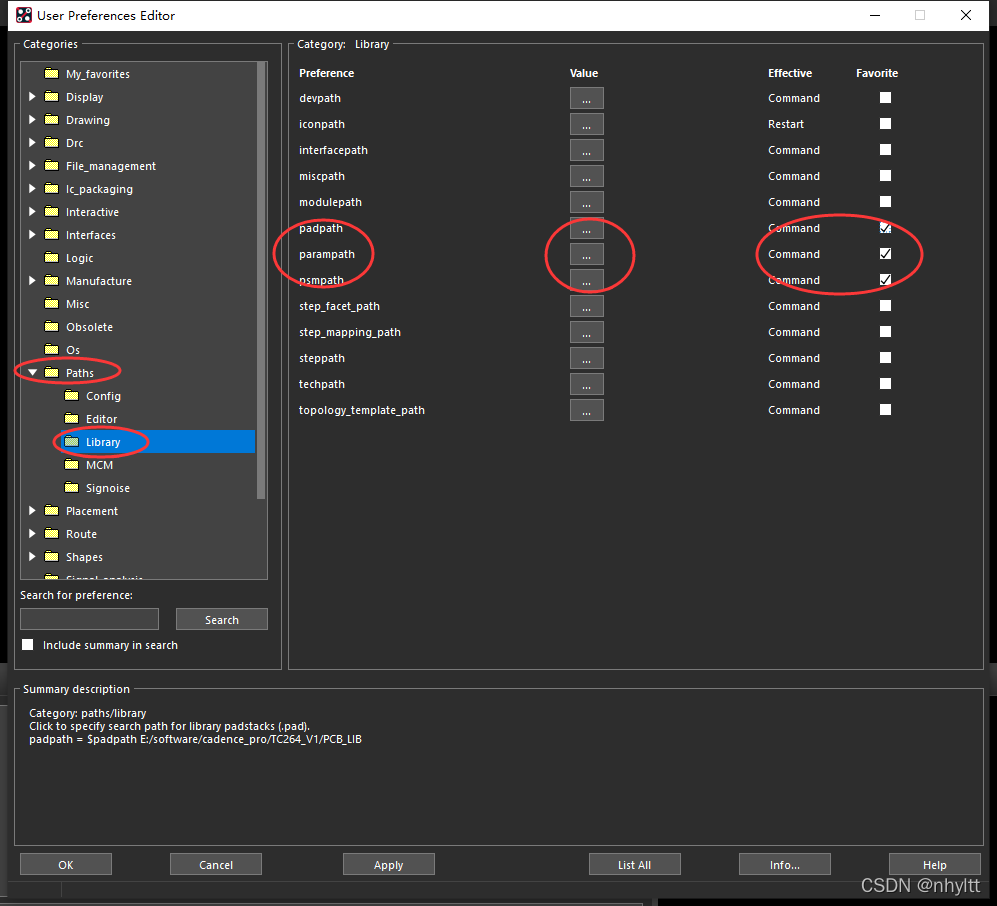The image size is (997, 906).
Task: Click the Apply button
Action: 388,865
